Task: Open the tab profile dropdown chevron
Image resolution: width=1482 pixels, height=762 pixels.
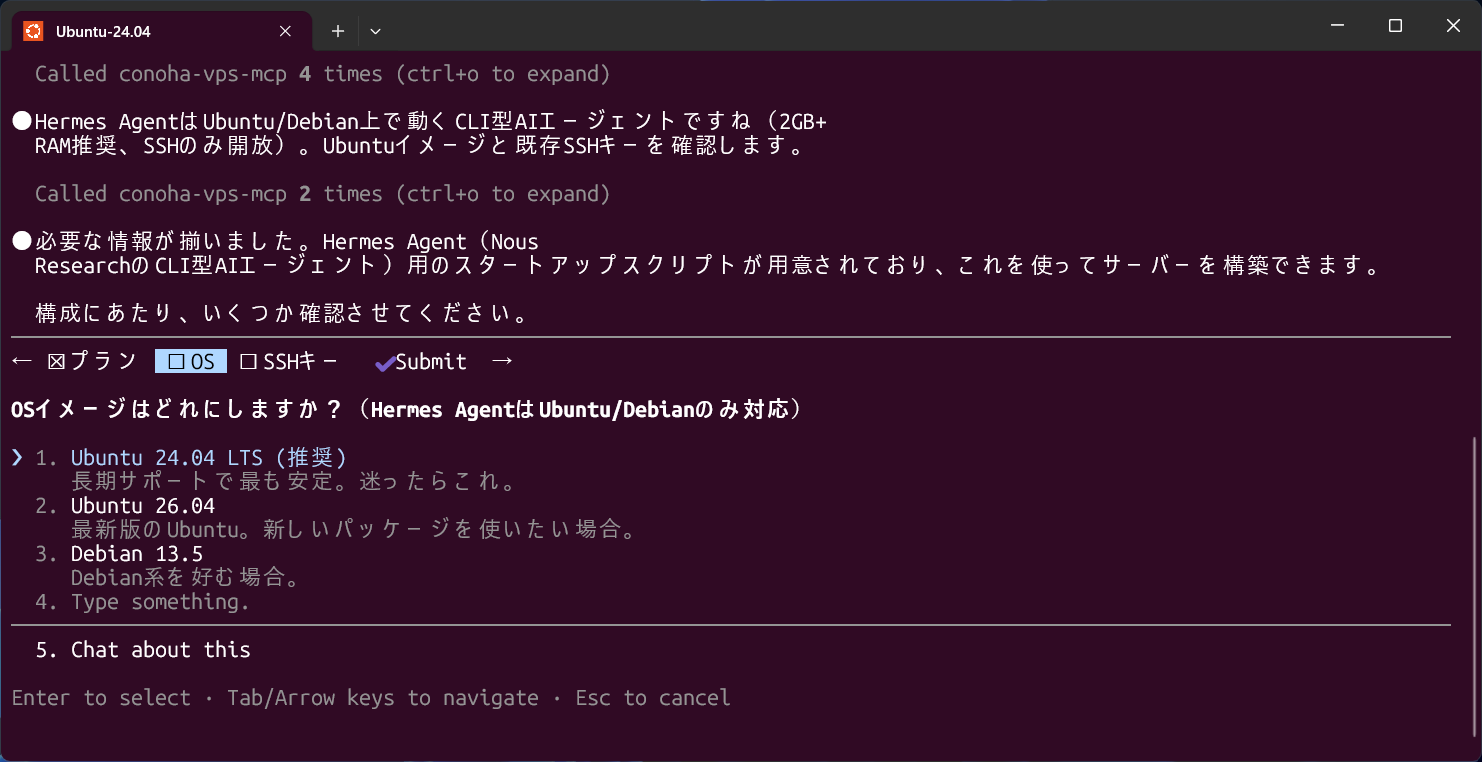Action: pos(375,31)
